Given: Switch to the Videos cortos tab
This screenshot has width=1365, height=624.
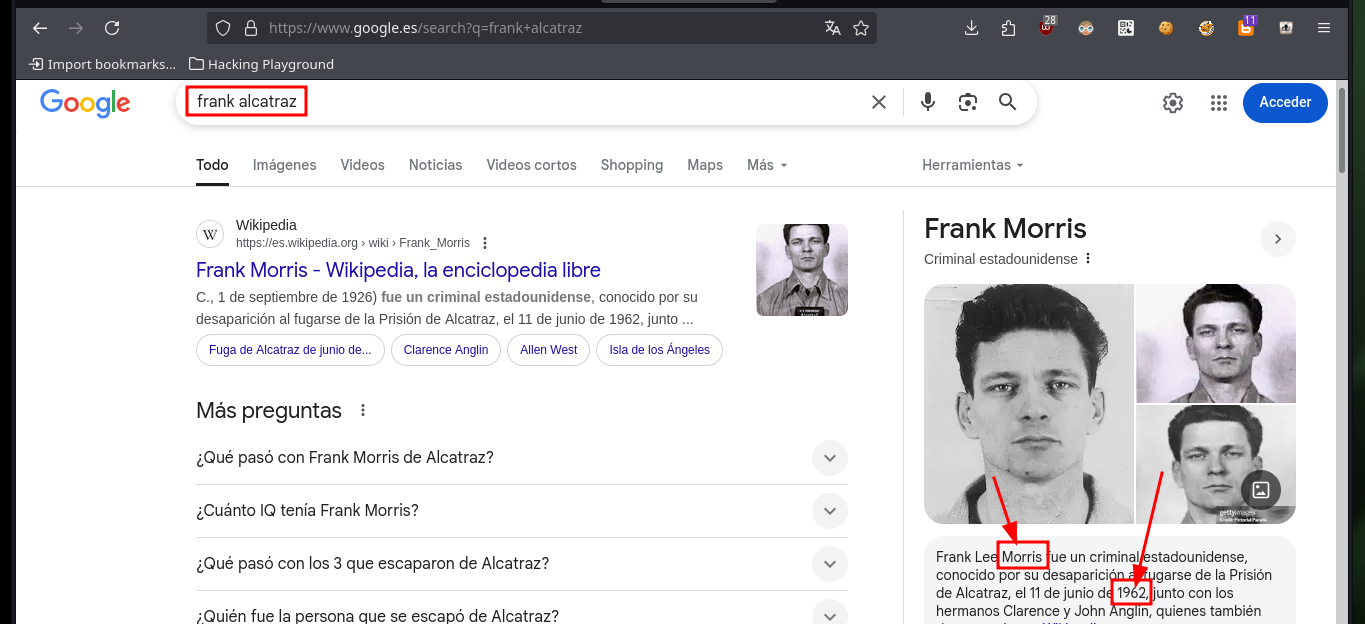Looking at the screenshot, I should click(x=531, y=165).
